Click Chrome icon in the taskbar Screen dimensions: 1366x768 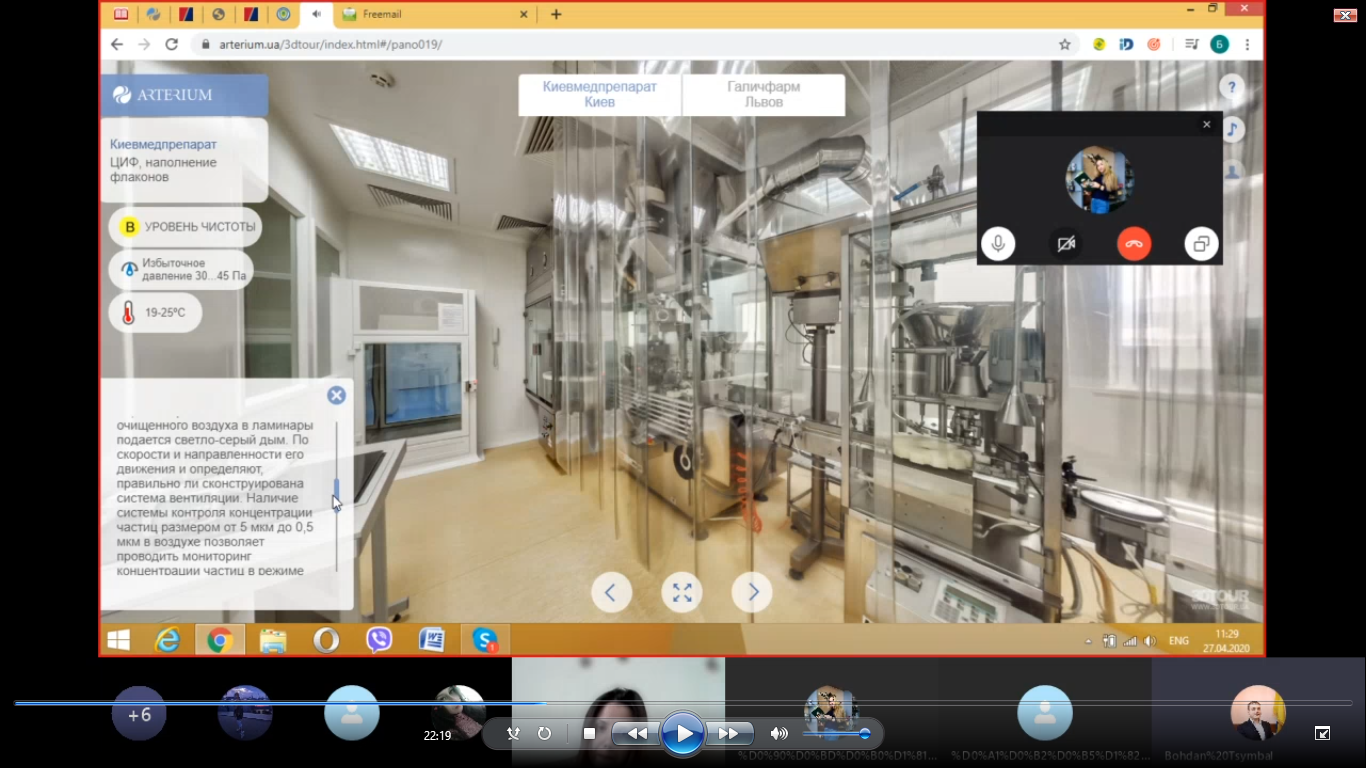[x=220, y=640]
